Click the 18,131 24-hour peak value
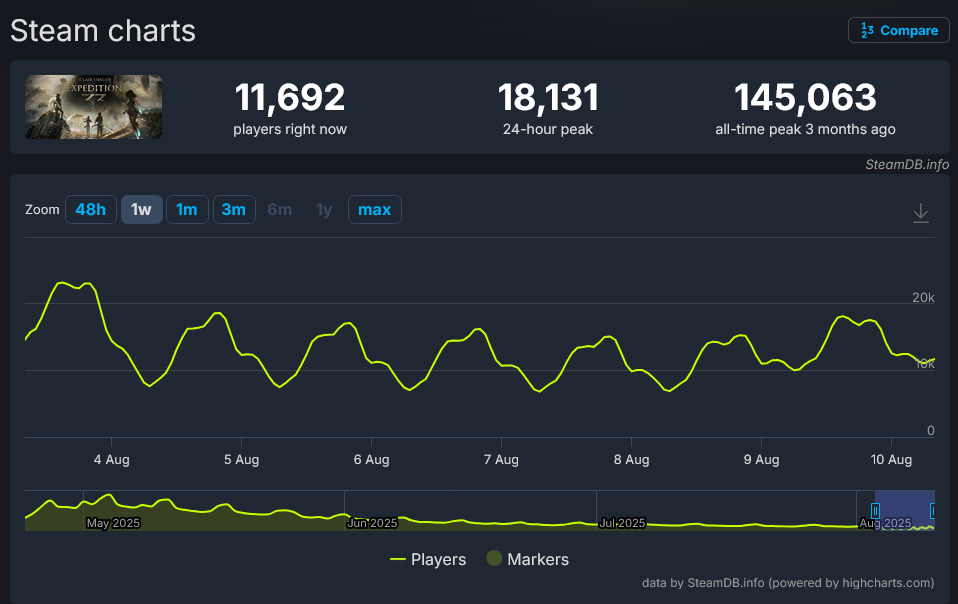This screenshot has width=958, height=604. coord(548,98)
